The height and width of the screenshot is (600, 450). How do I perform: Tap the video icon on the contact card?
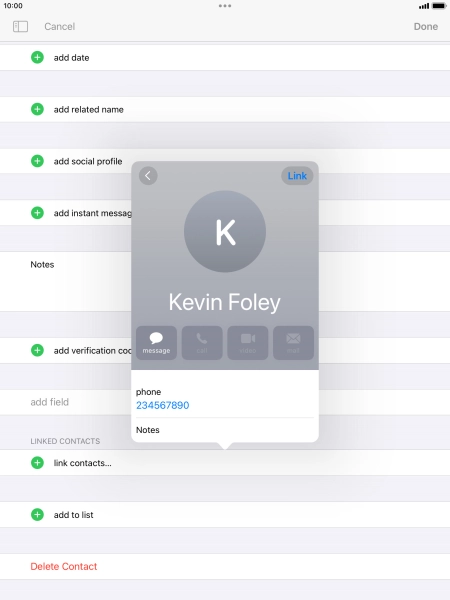click(x=248, y=343)
